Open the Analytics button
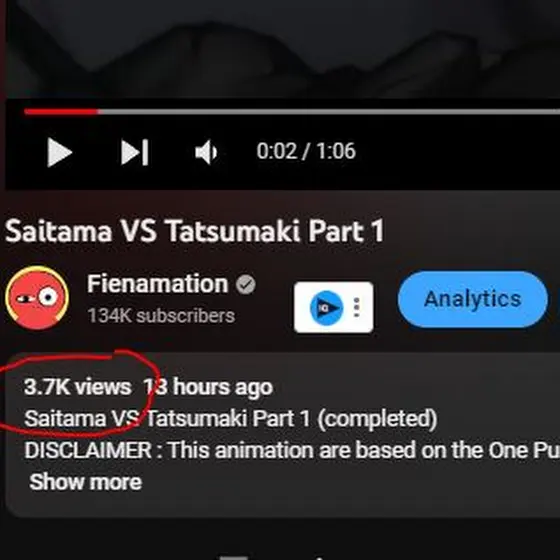 (x=472, y=299)
